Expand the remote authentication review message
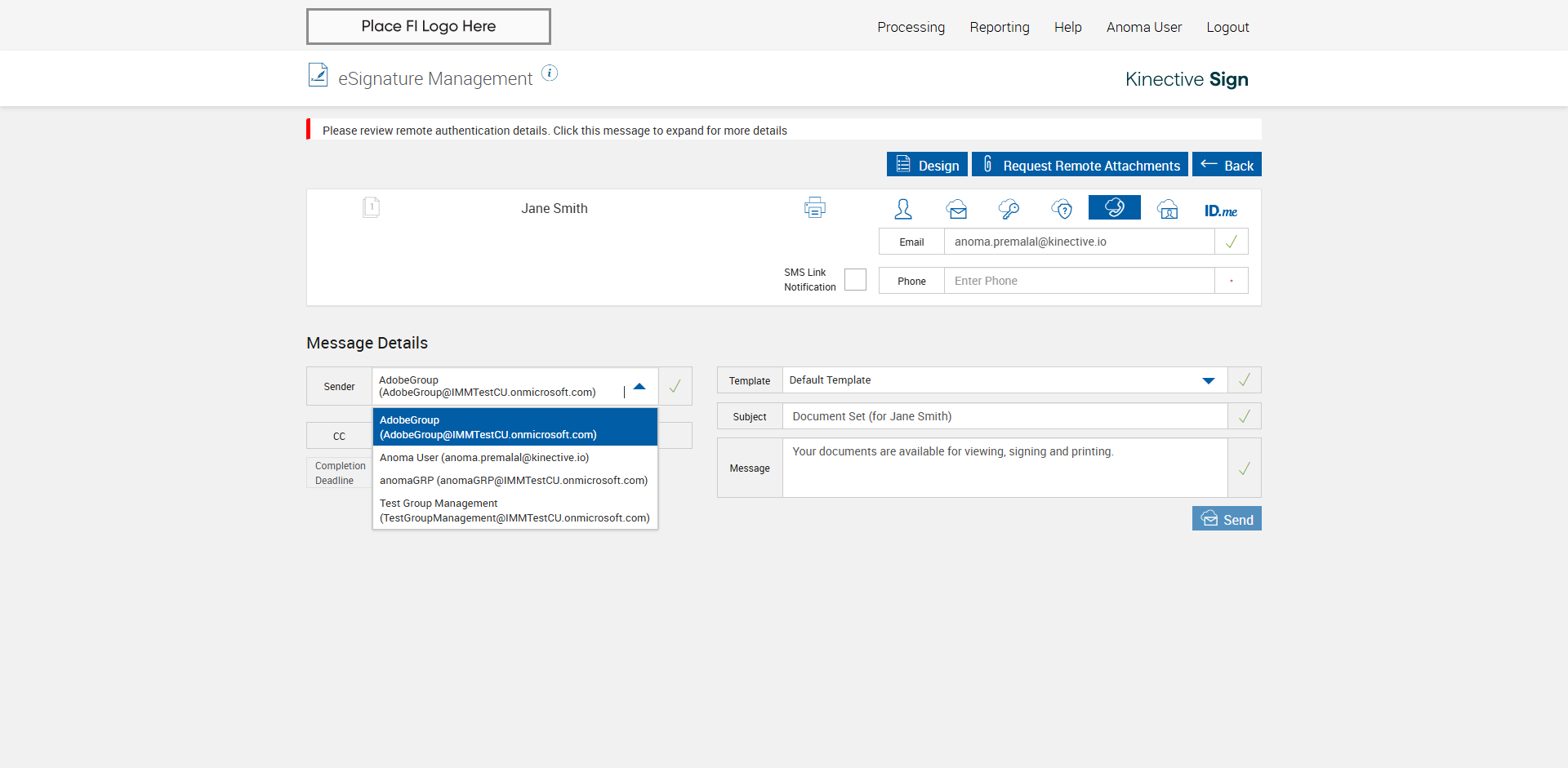Screen dimensions: 1568x768 (x=555, y=131)
